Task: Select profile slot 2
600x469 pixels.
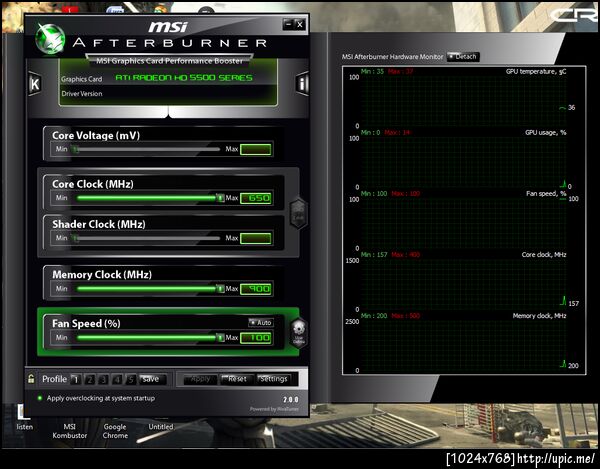Action: tap(90, 379)
